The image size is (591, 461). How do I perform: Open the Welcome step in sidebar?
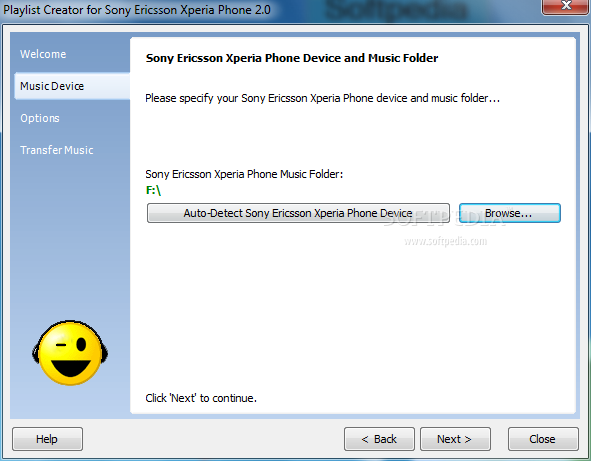click(43, 54)
